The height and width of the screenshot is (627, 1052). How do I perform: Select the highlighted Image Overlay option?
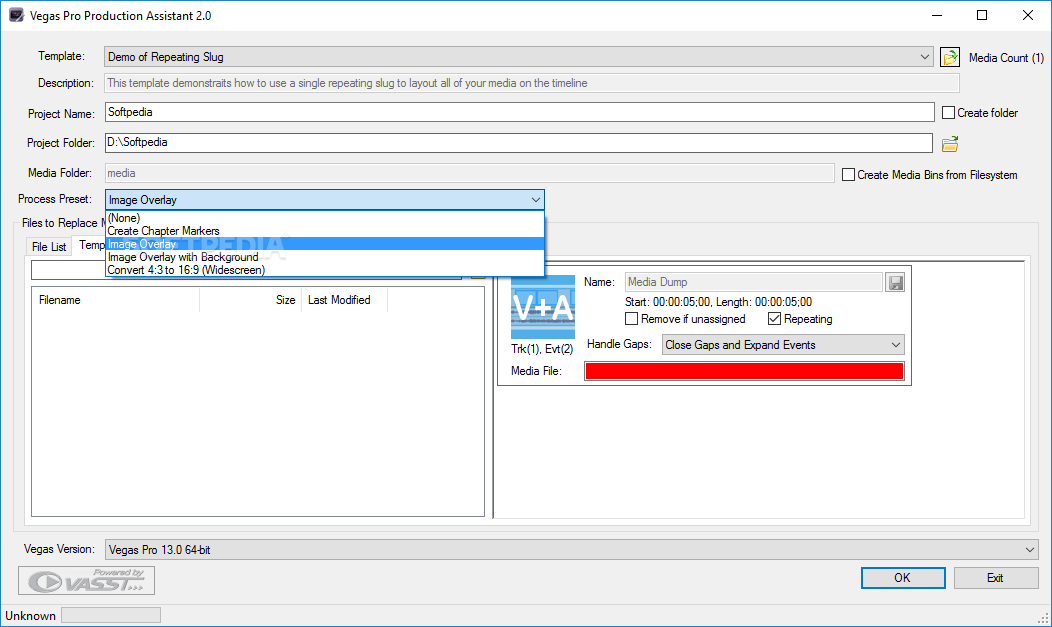tap(325, 244)
